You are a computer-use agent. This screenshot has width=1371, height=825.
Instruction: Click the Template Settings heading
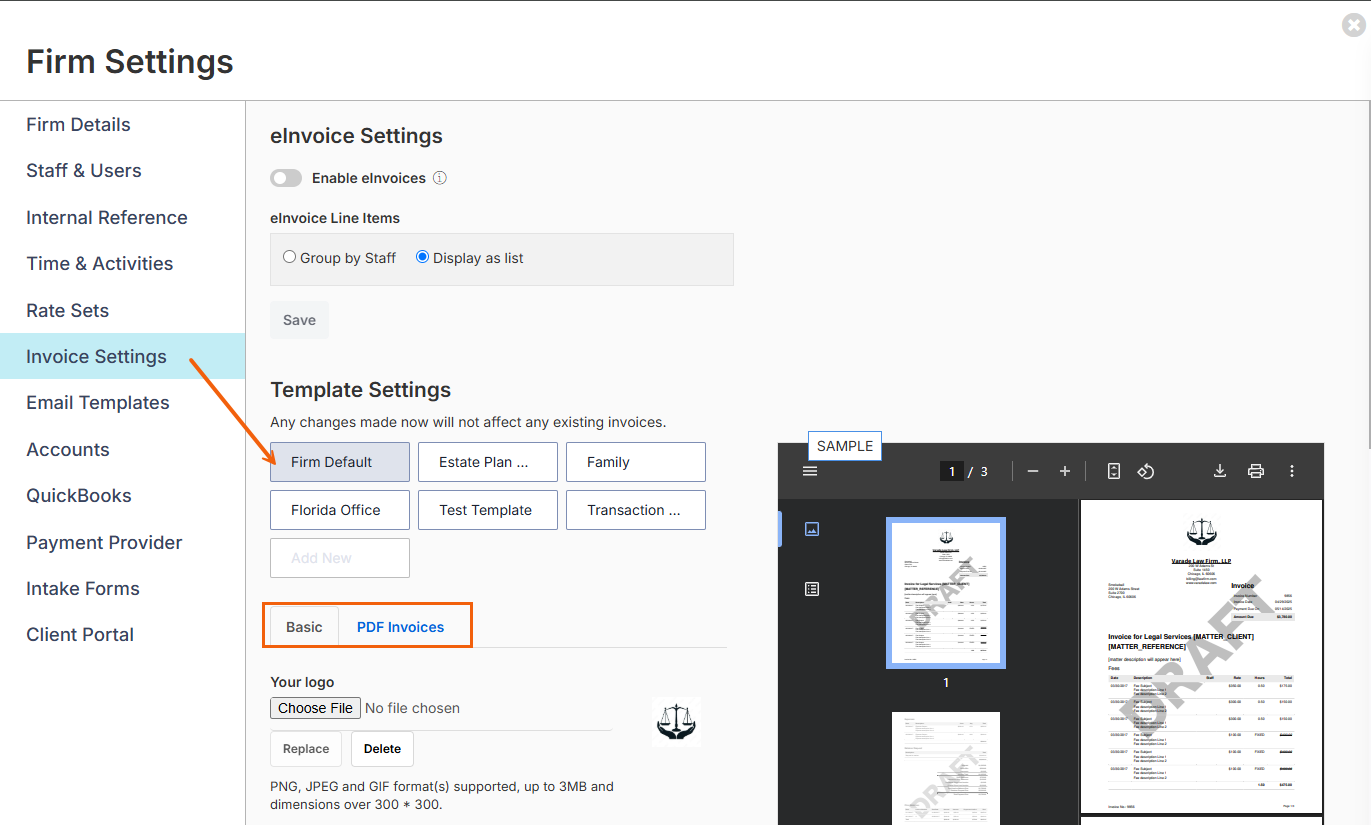coord(361,390)
